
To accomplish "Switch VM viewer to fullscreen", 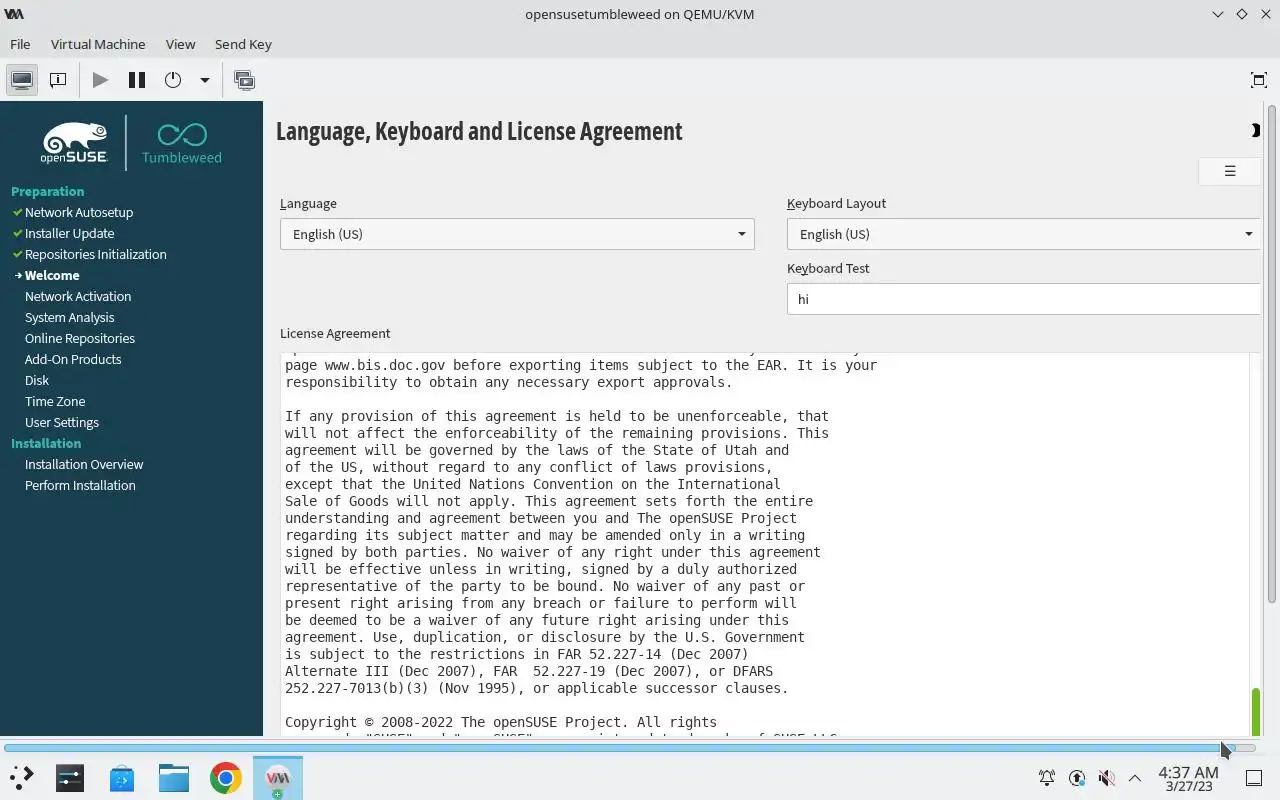I will [1259, 80].
